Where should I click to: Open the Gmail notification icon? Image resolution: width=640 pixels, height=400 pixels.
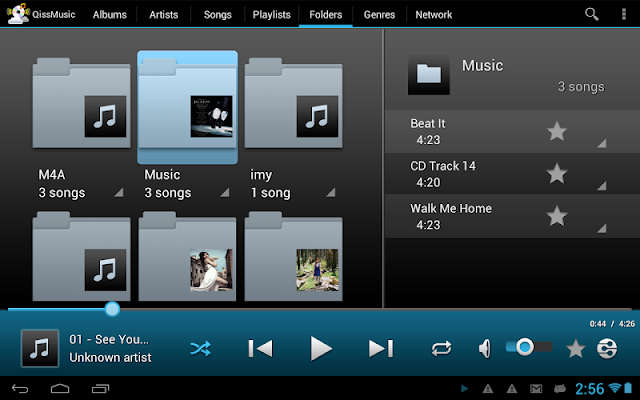536,389
